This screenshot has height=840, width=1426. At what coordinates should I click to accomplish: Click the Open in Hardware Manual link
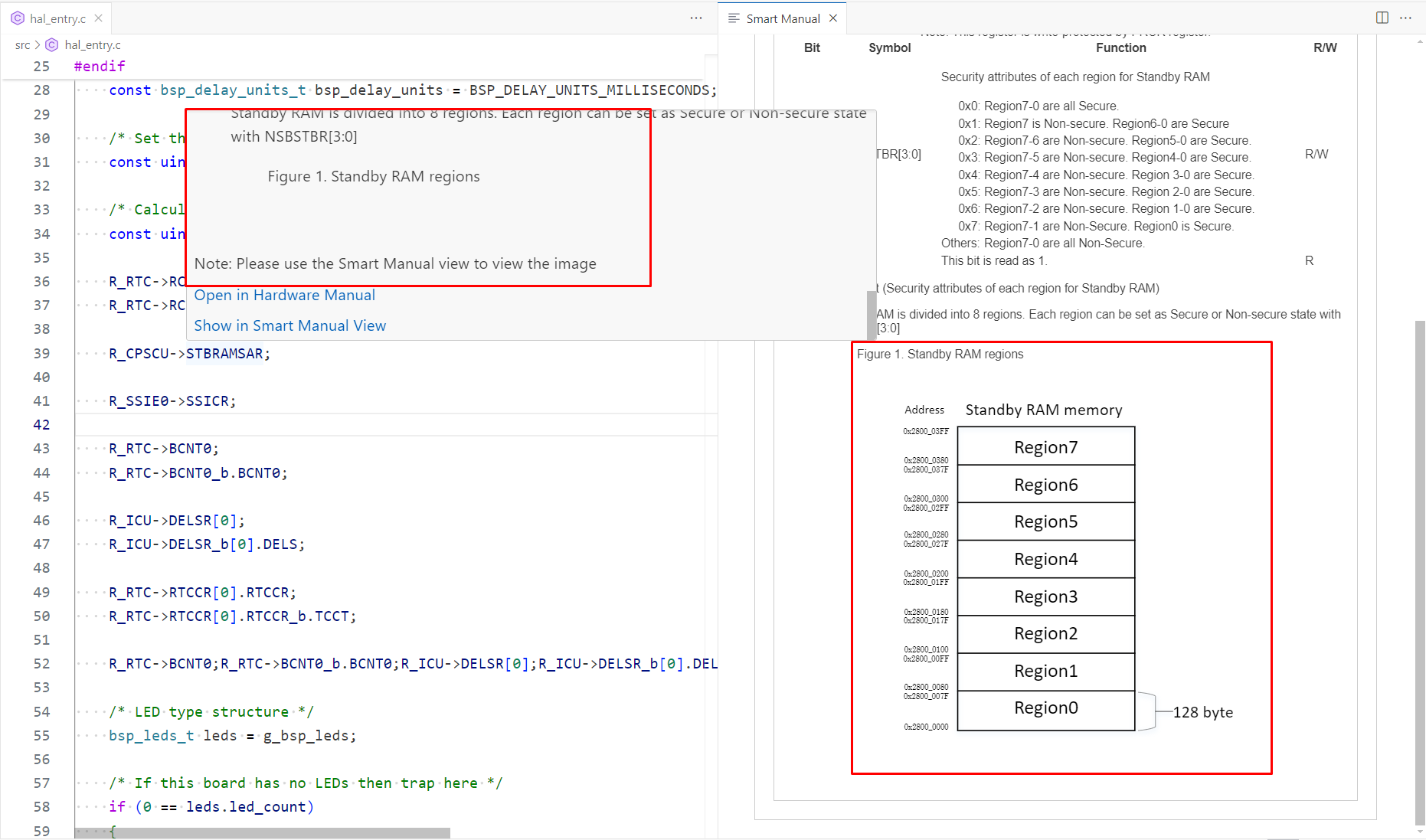284,295
